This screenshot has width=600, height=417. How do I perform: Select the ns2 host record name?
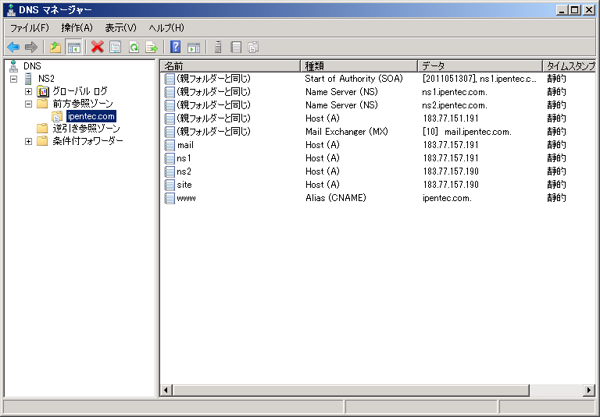point(184,171)
